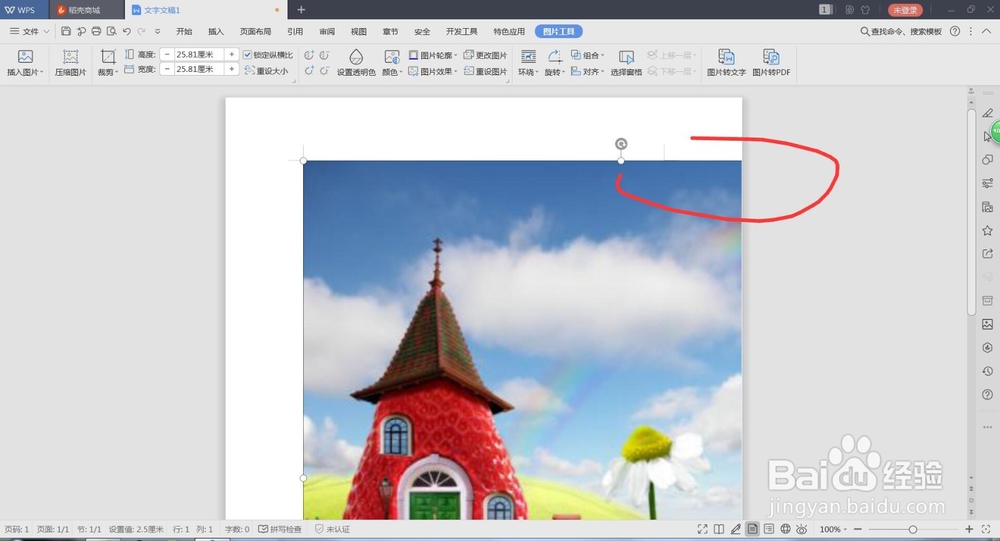Toggle the Lock Aspect Ratio (锁定纵横比) checkbox
1000x541 pixels.
coord(247,55)
